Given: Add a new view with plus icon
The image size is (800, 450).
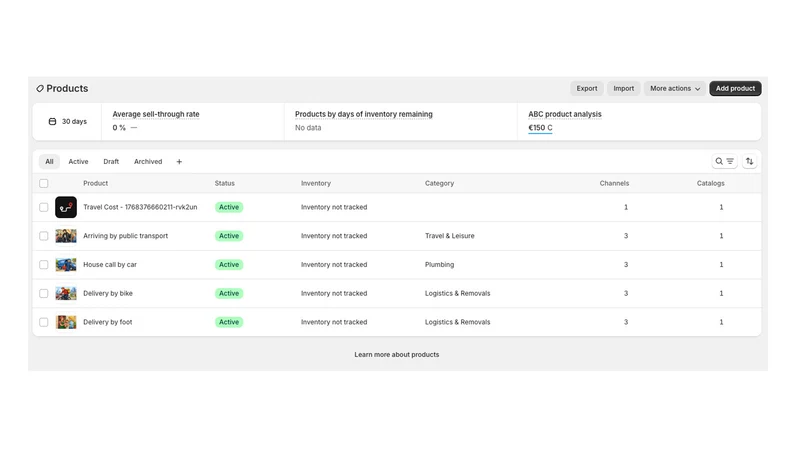Looking at the screenshot, I should click(179, 162).
